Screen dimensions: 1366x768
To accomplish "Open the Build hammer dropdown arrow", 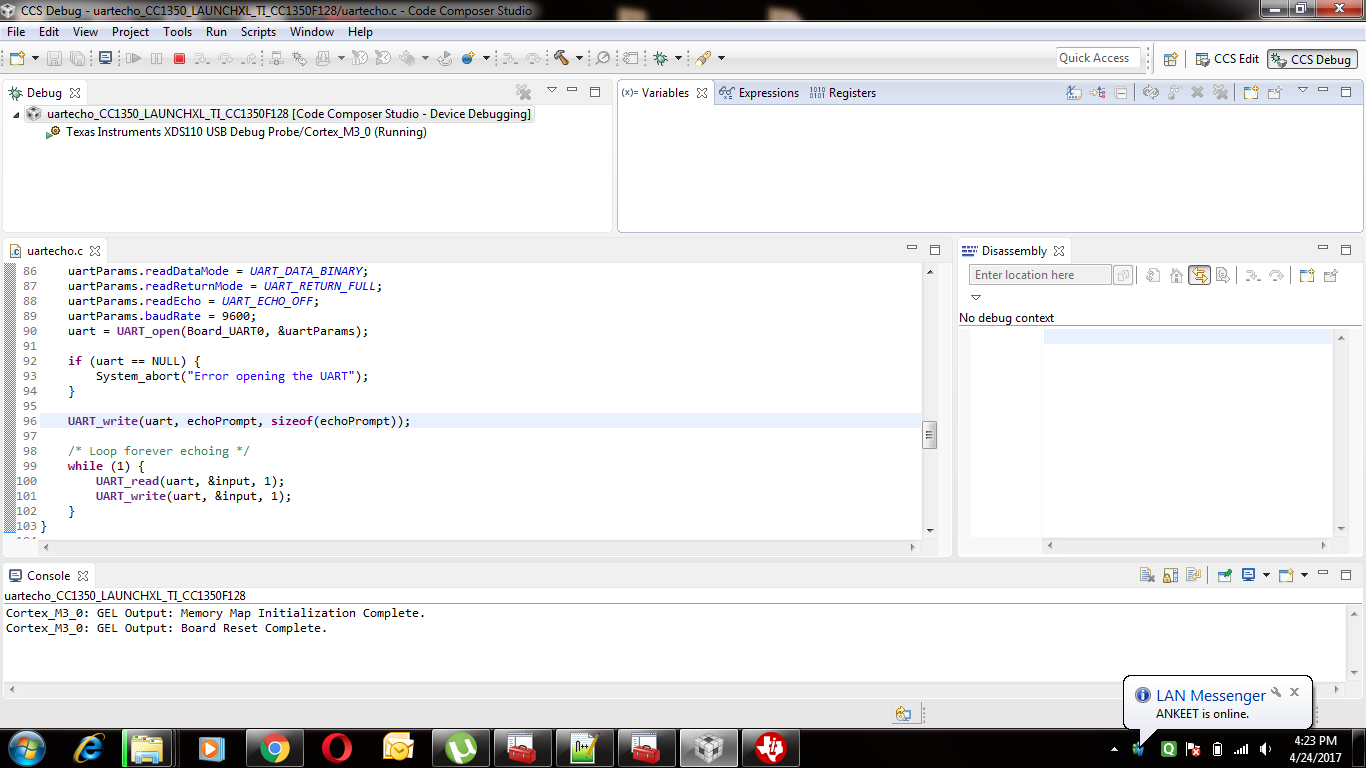I will pyautogui.click(x=579, y=59).
